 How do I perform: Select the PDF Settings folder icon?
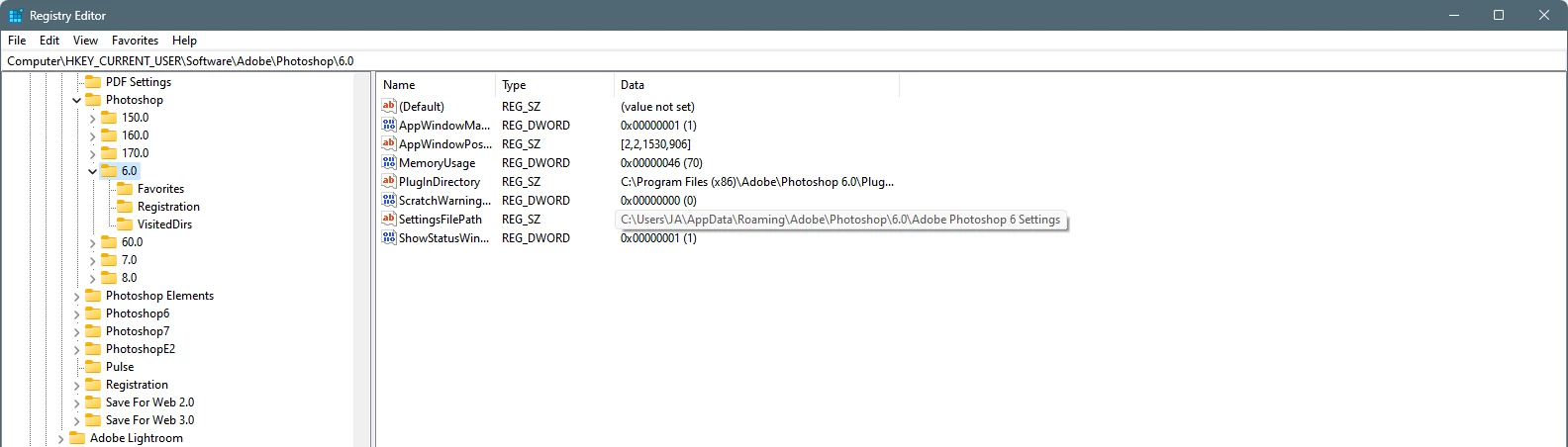[93, 82]
